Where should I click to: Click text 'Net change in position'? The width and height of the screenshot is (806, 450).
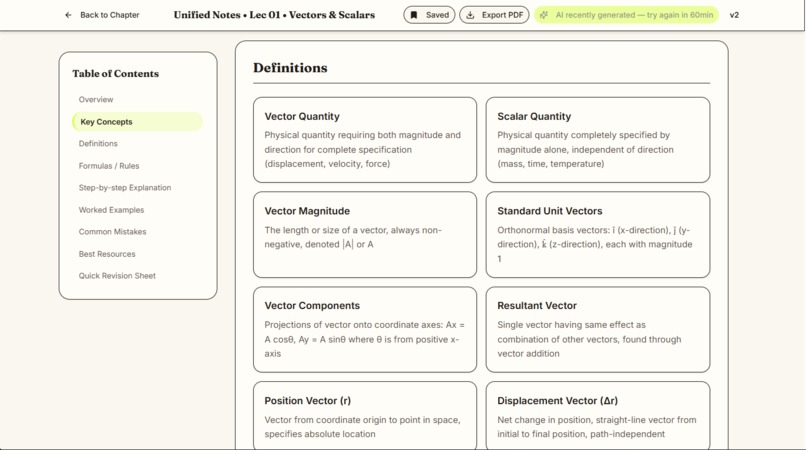click(544, 420)
